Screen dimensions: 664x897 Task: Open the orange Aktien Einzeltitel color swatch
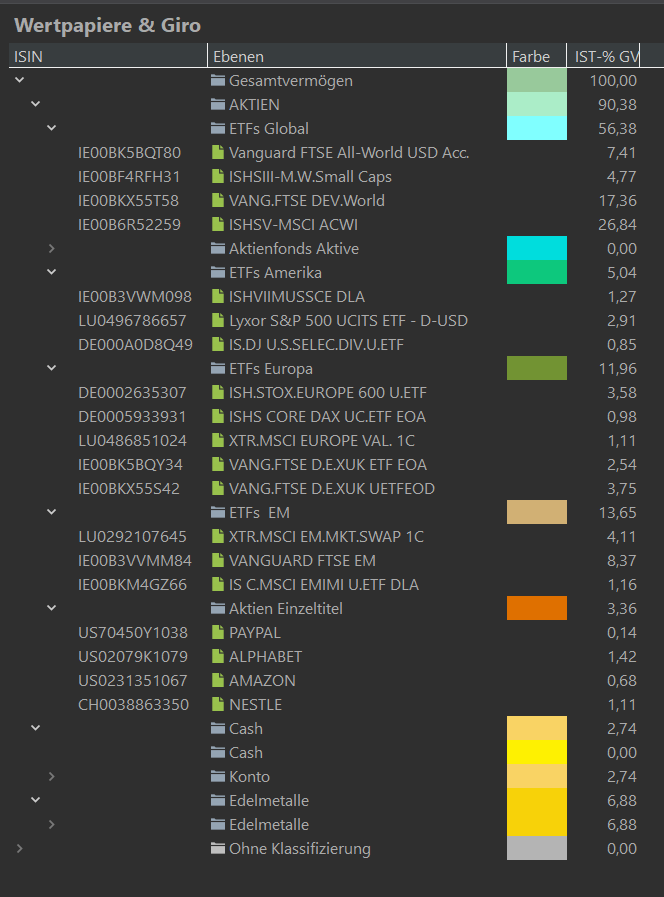[x=536, y=608]
